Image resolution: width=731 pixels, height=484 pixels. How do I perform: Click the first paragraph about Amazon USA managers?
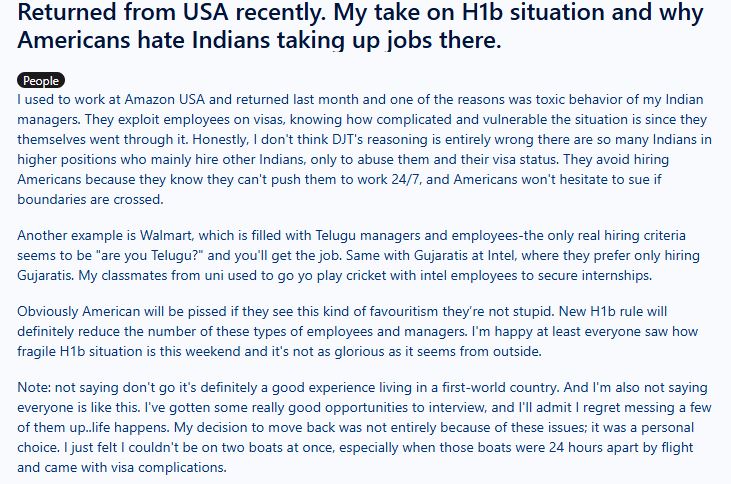360,150
